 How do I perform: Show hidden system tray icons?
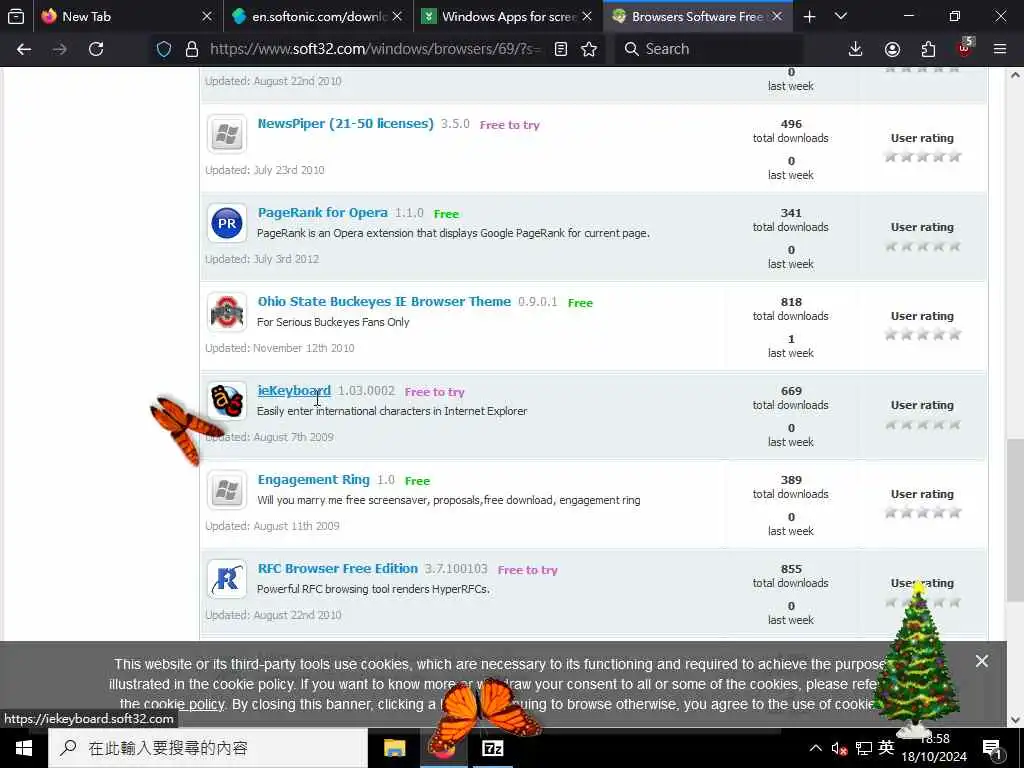coord(816,748)
